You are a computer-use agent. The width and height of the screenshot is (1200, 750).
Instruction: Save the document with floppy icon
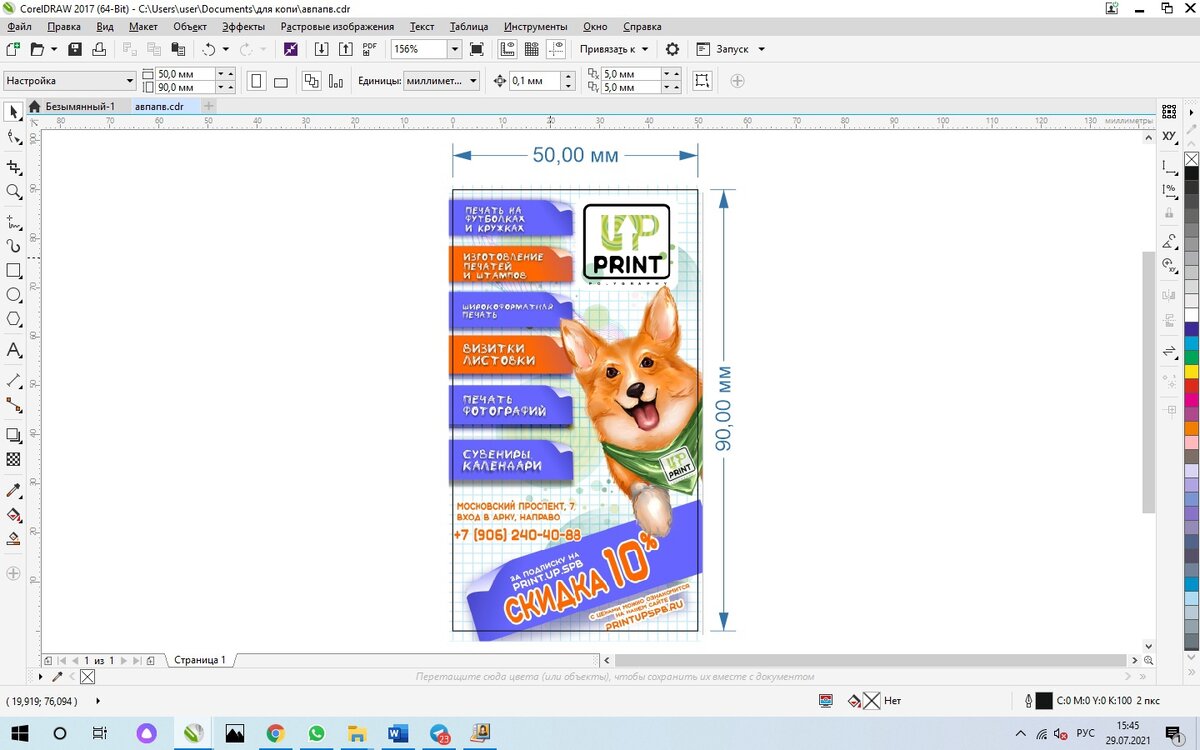click(x=75, y=49)
